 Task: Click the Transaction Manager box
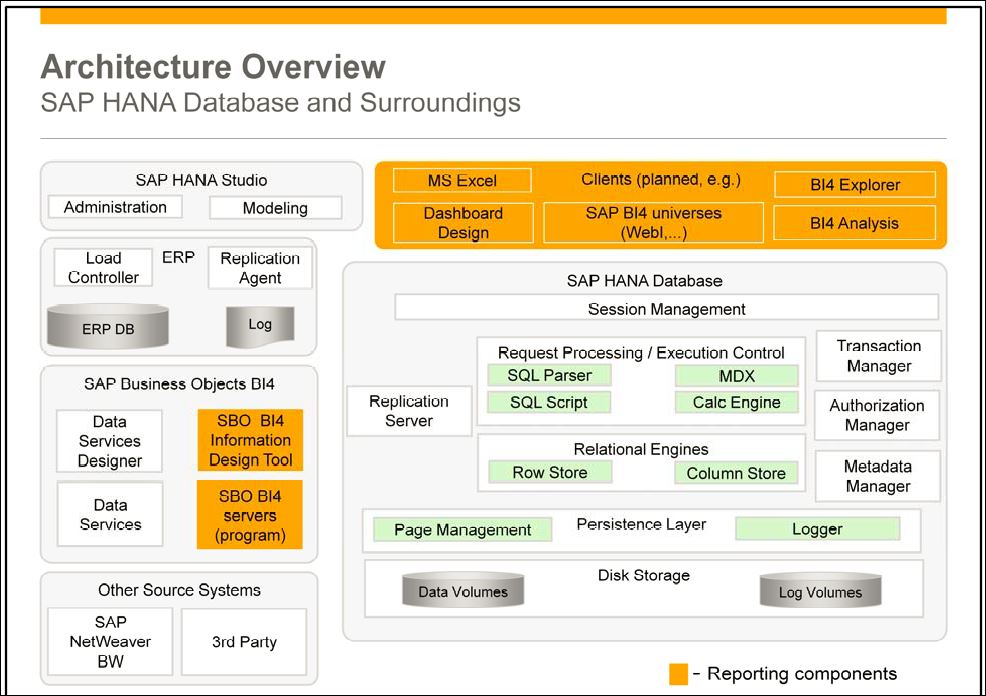pyautogui.click(x=878, y=356)
